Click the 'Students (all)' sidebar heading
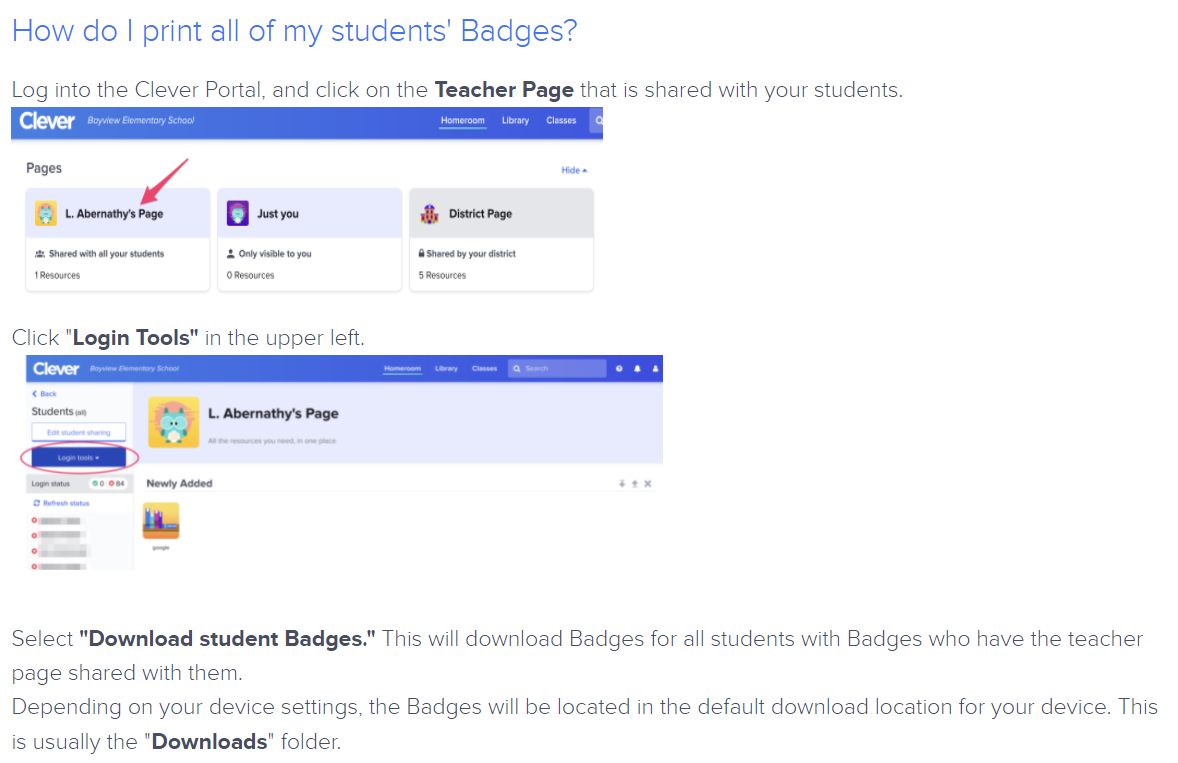This screenshot has height=763, width=1178. coord(59,412)
